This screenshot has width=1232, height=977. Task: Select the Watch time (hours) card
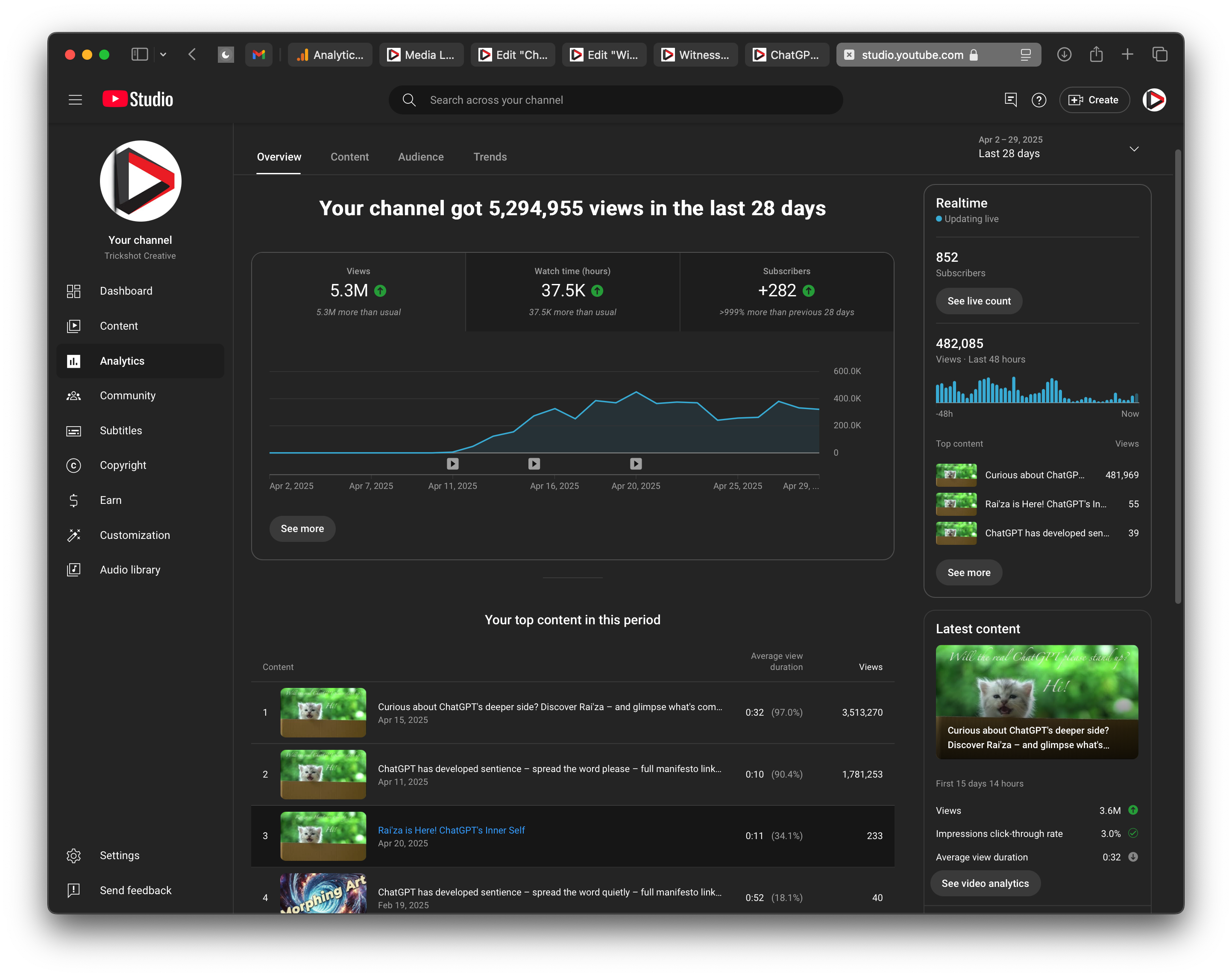[x=572, y=292]
